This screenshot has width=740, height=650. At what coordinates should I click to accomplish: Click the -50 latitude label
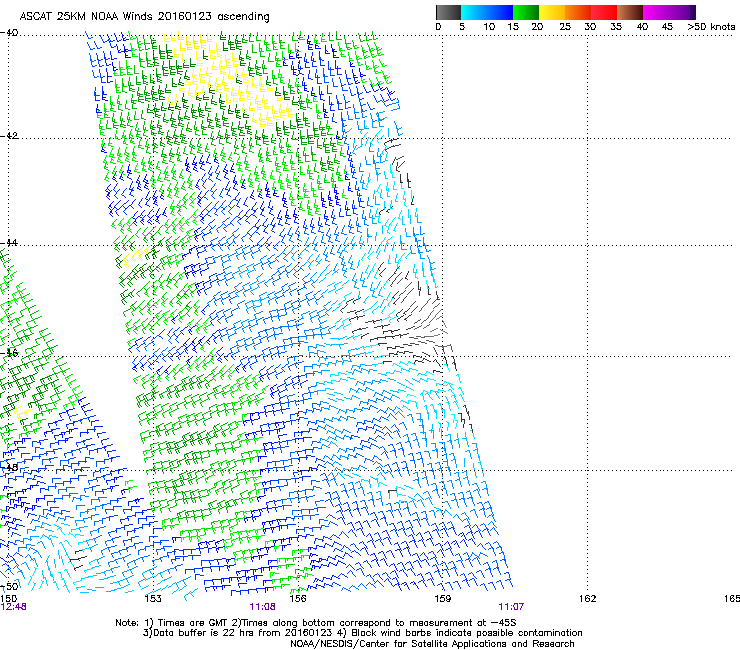pos(9,587)
